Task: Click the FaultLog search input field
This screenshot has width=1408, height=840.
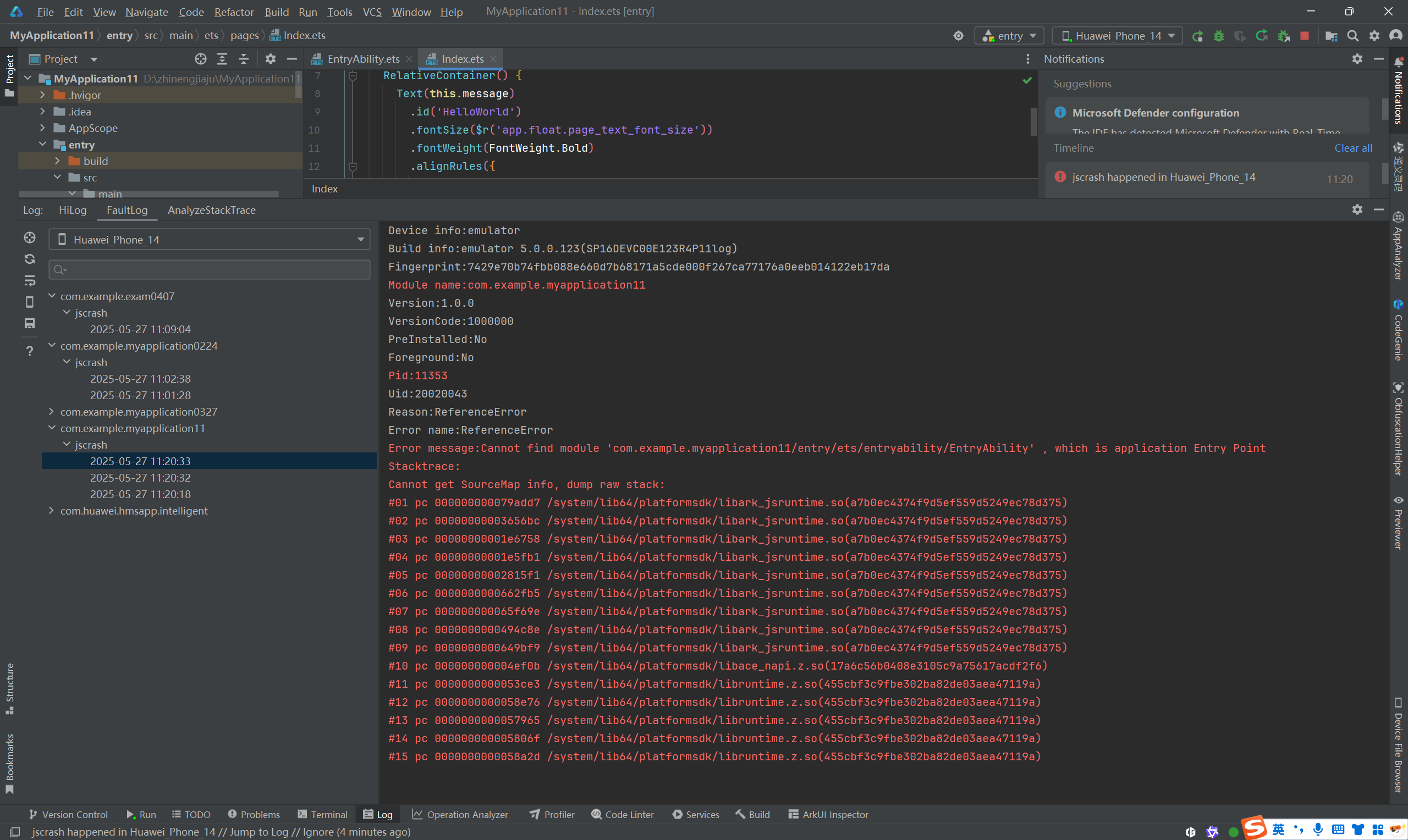Action: [210, 269]
